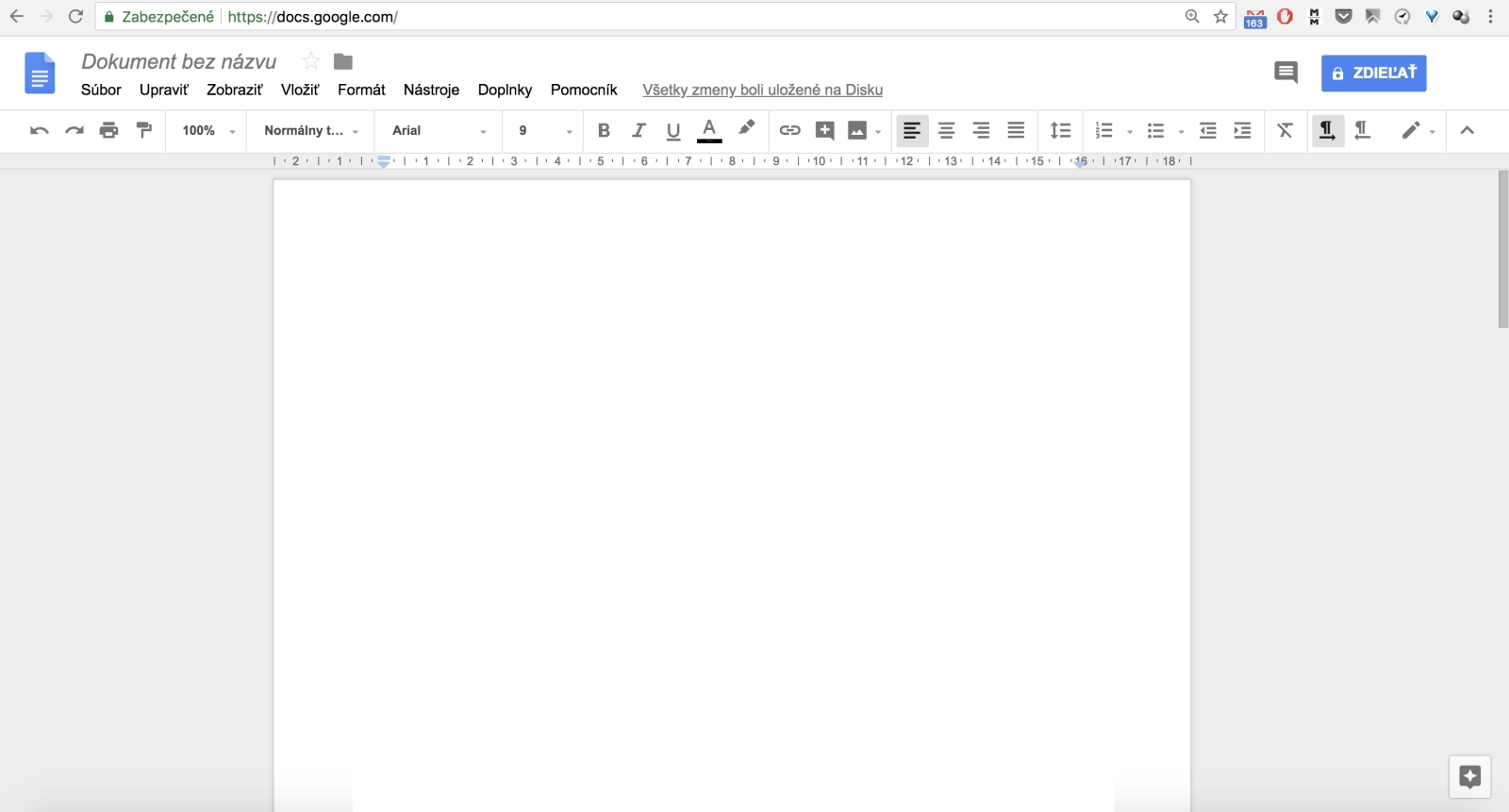Apply a bulleted list
The image size is (1509, 812).
tap(1156, 131)
